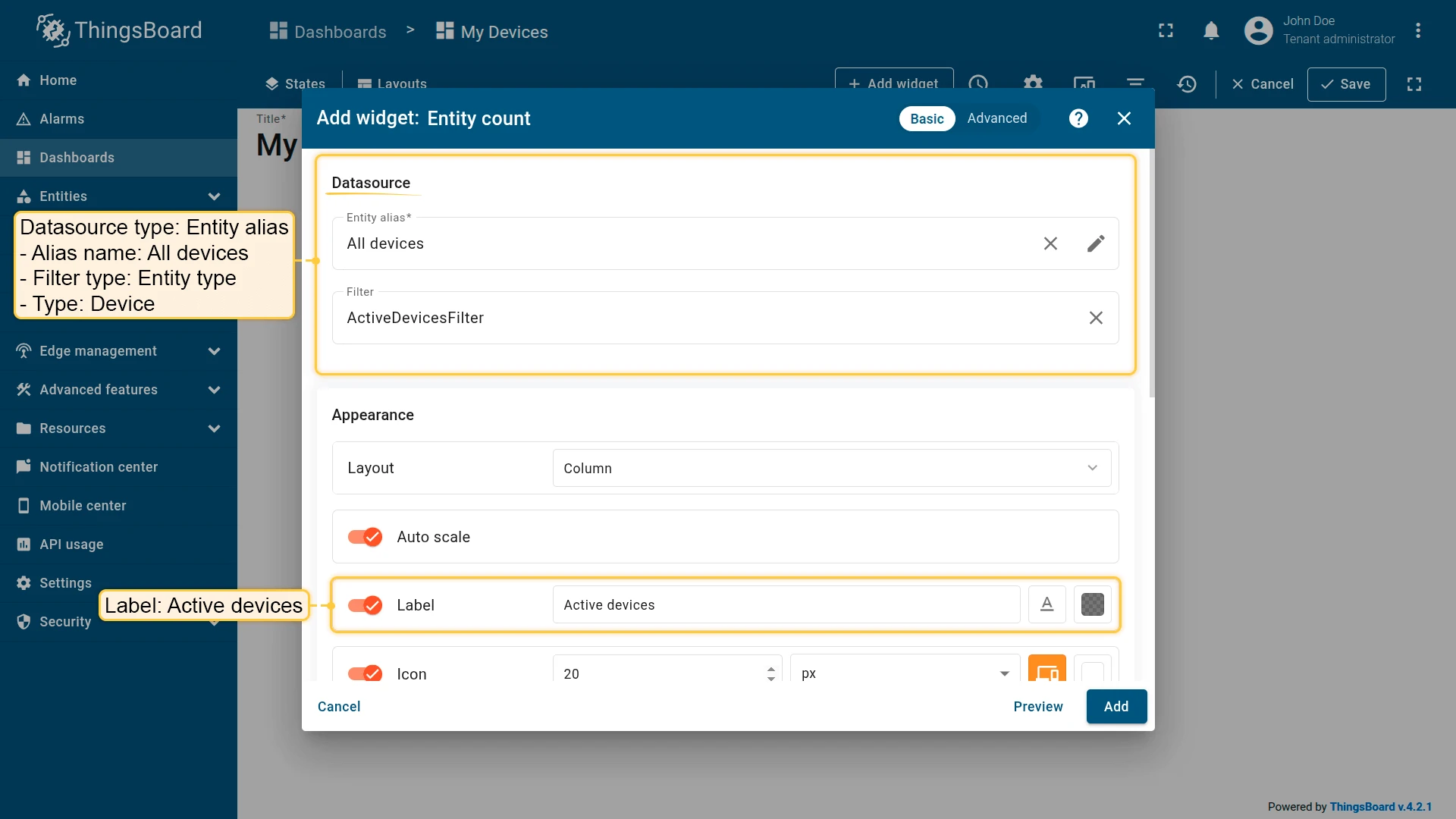Open the dashboard version history icon
The image size is (1456, 819).
(x=1187, y=84)
